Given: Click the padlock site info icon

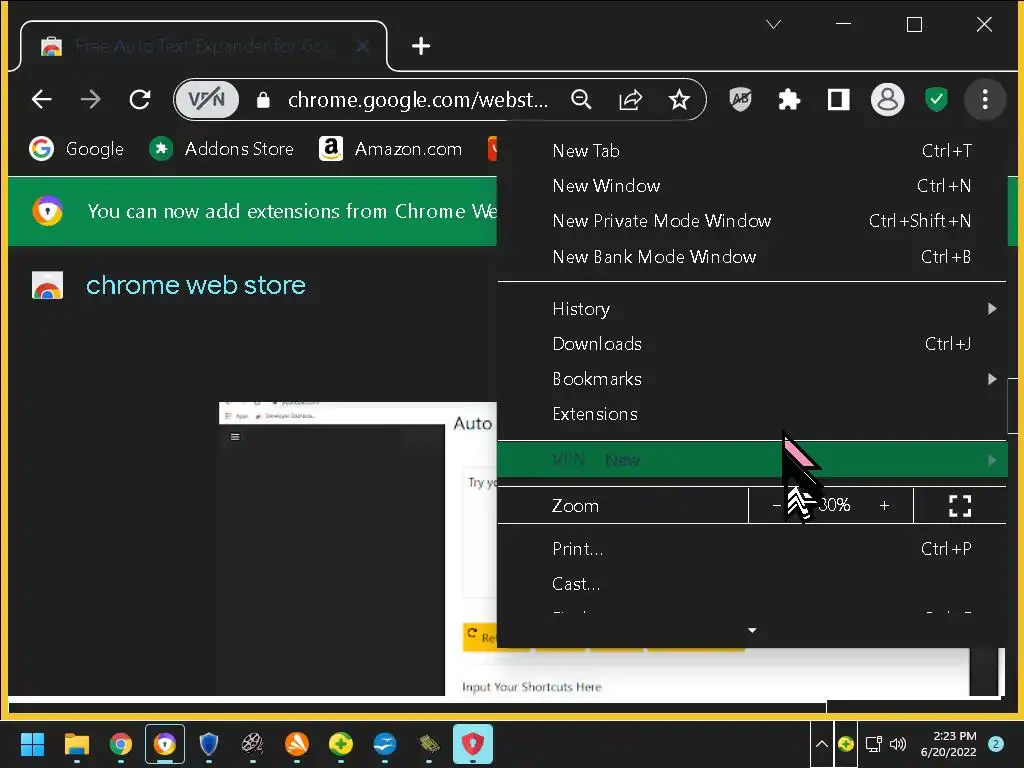Looking at the screenshot, I should [x=263, y=99].
